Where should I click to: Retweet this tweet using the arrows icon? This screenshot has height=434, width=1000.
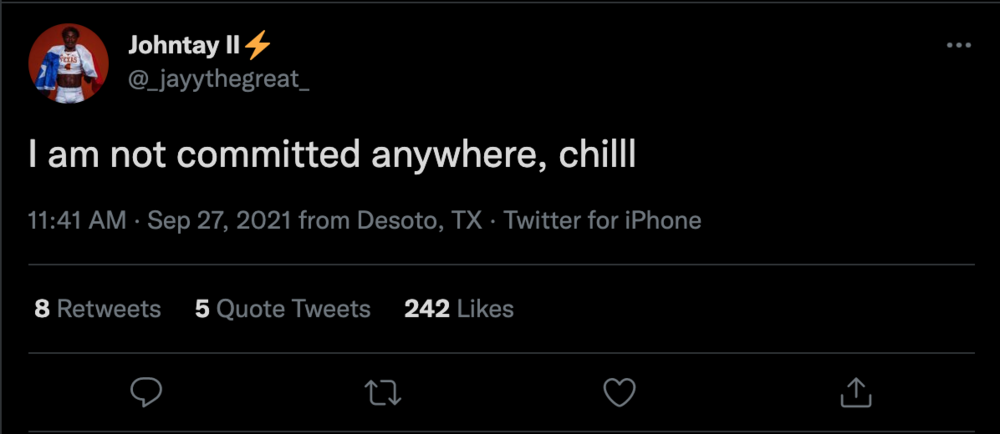382,392
